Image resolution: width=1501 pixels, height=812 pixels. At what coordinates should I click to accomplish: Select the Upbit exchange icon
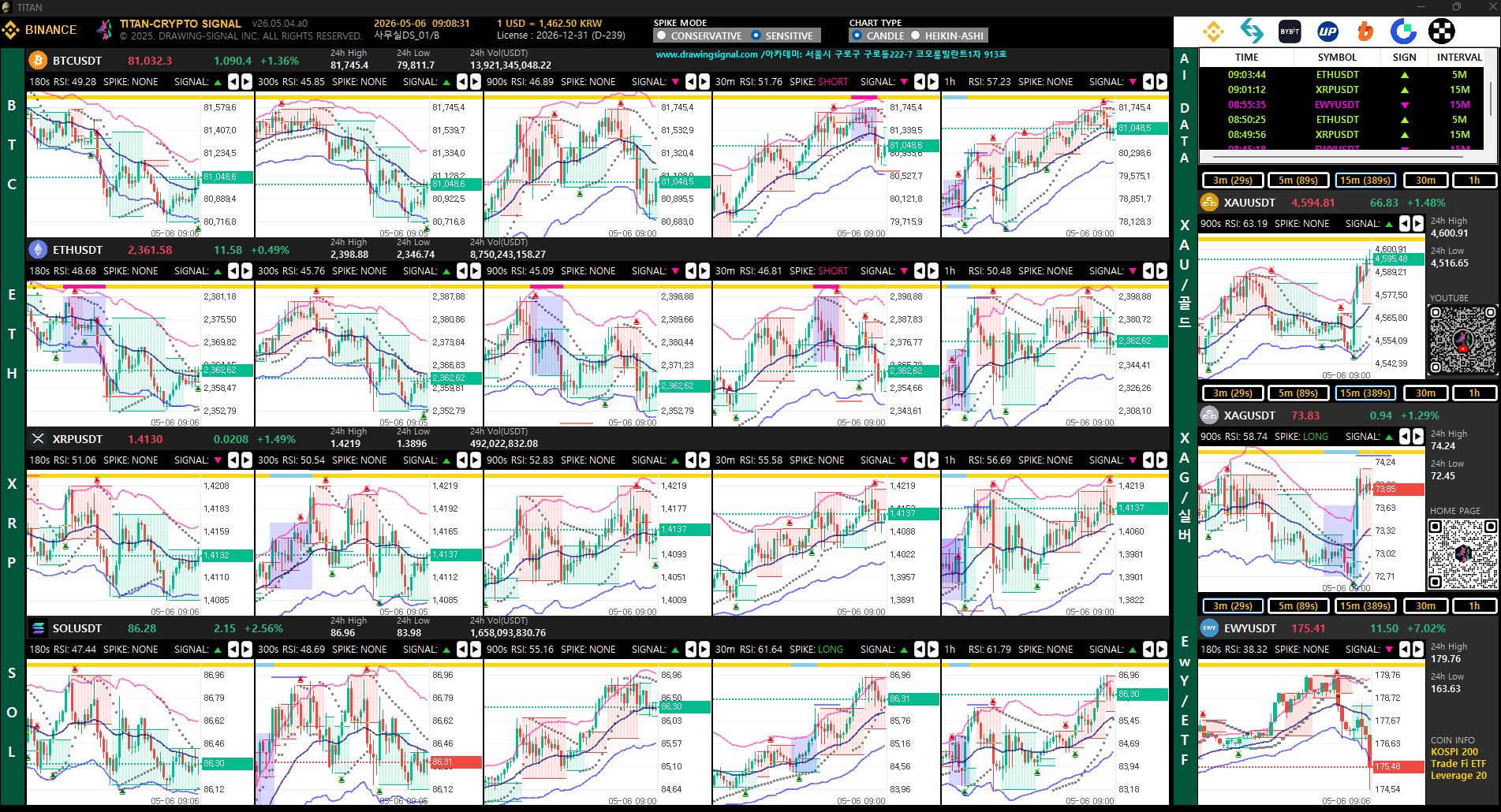(1327, 32)
